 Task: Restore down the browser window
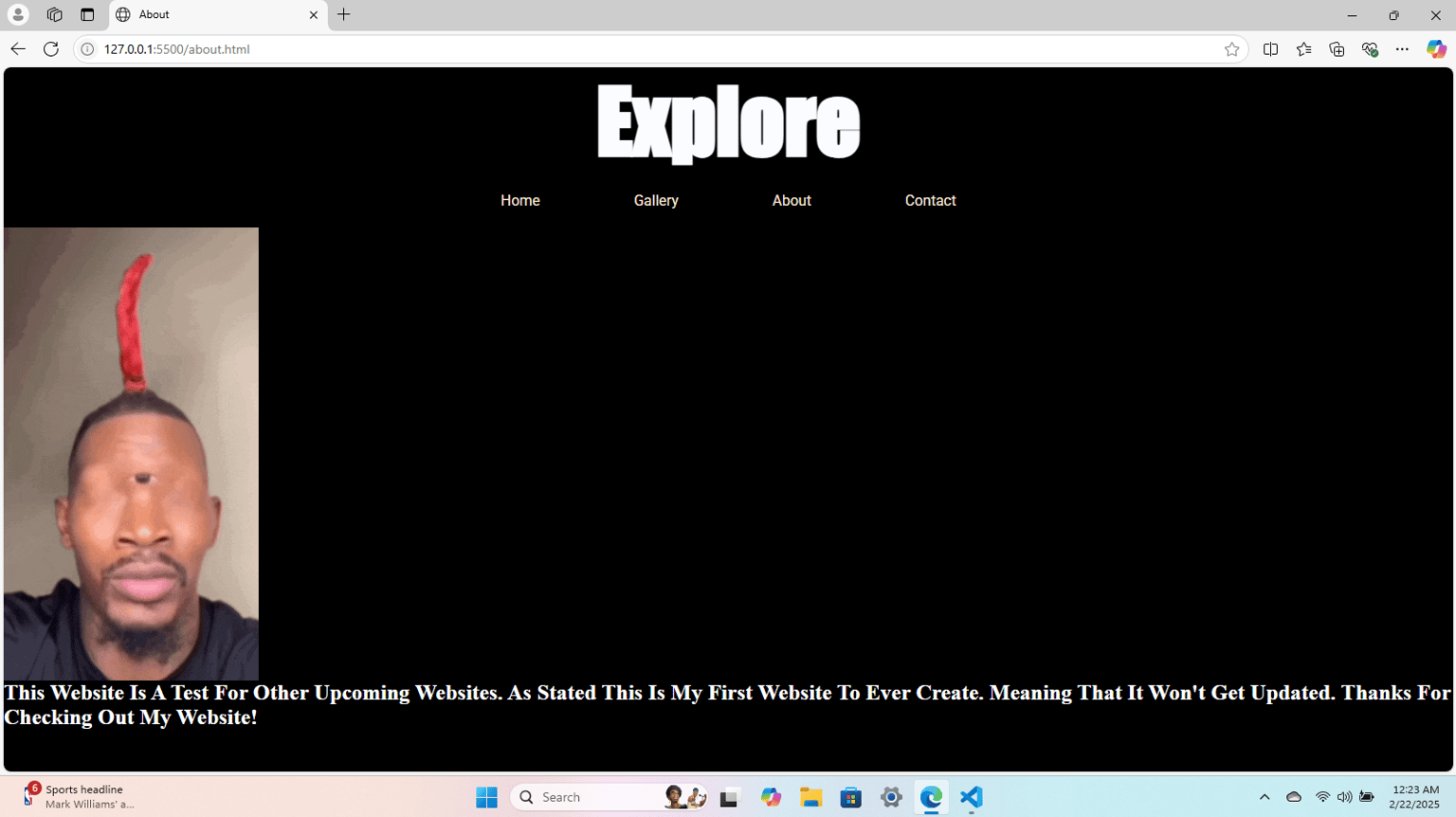pos(1393,15)
